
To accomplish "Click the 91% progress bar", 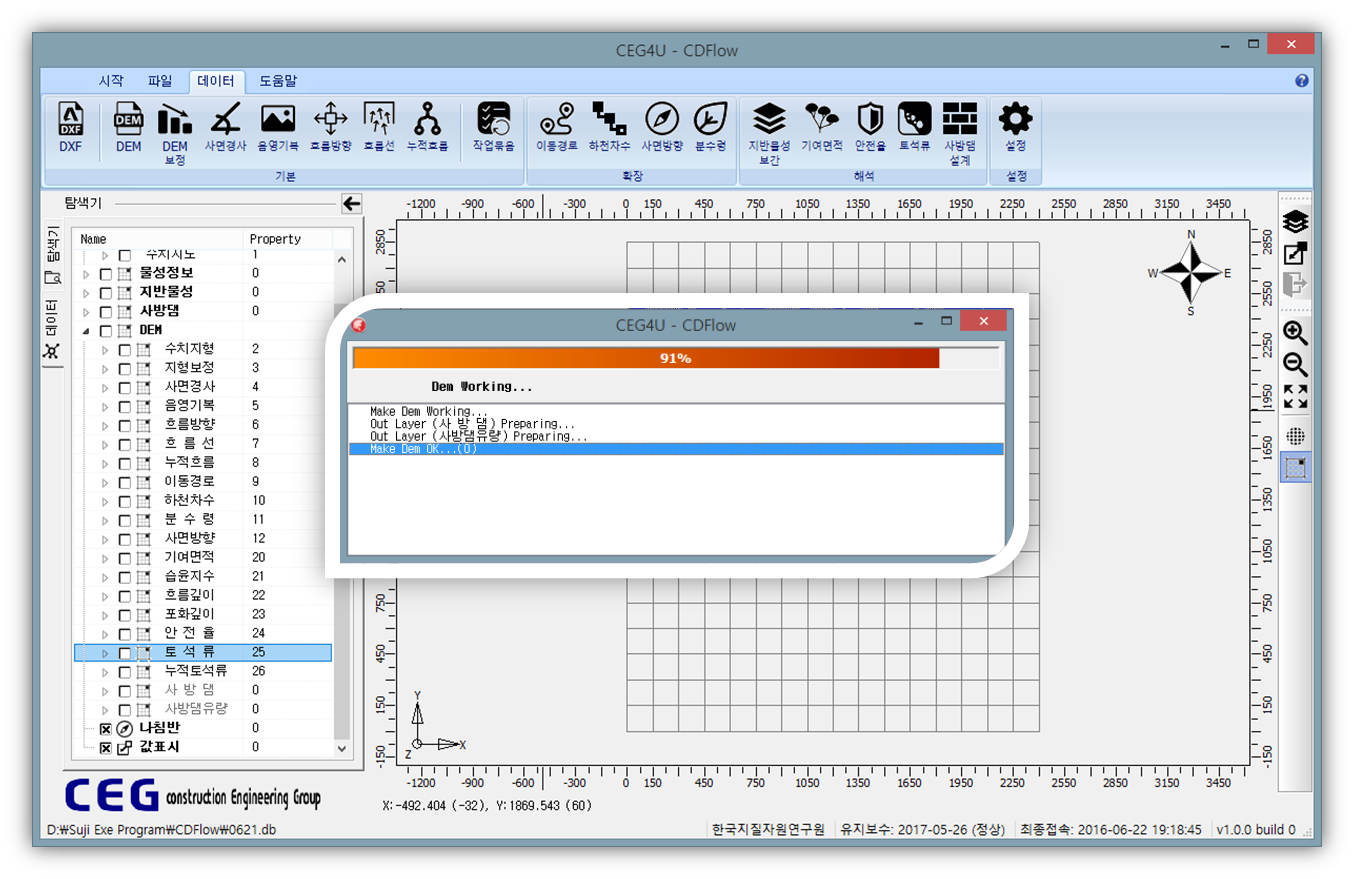I will [x=675, y=358].
